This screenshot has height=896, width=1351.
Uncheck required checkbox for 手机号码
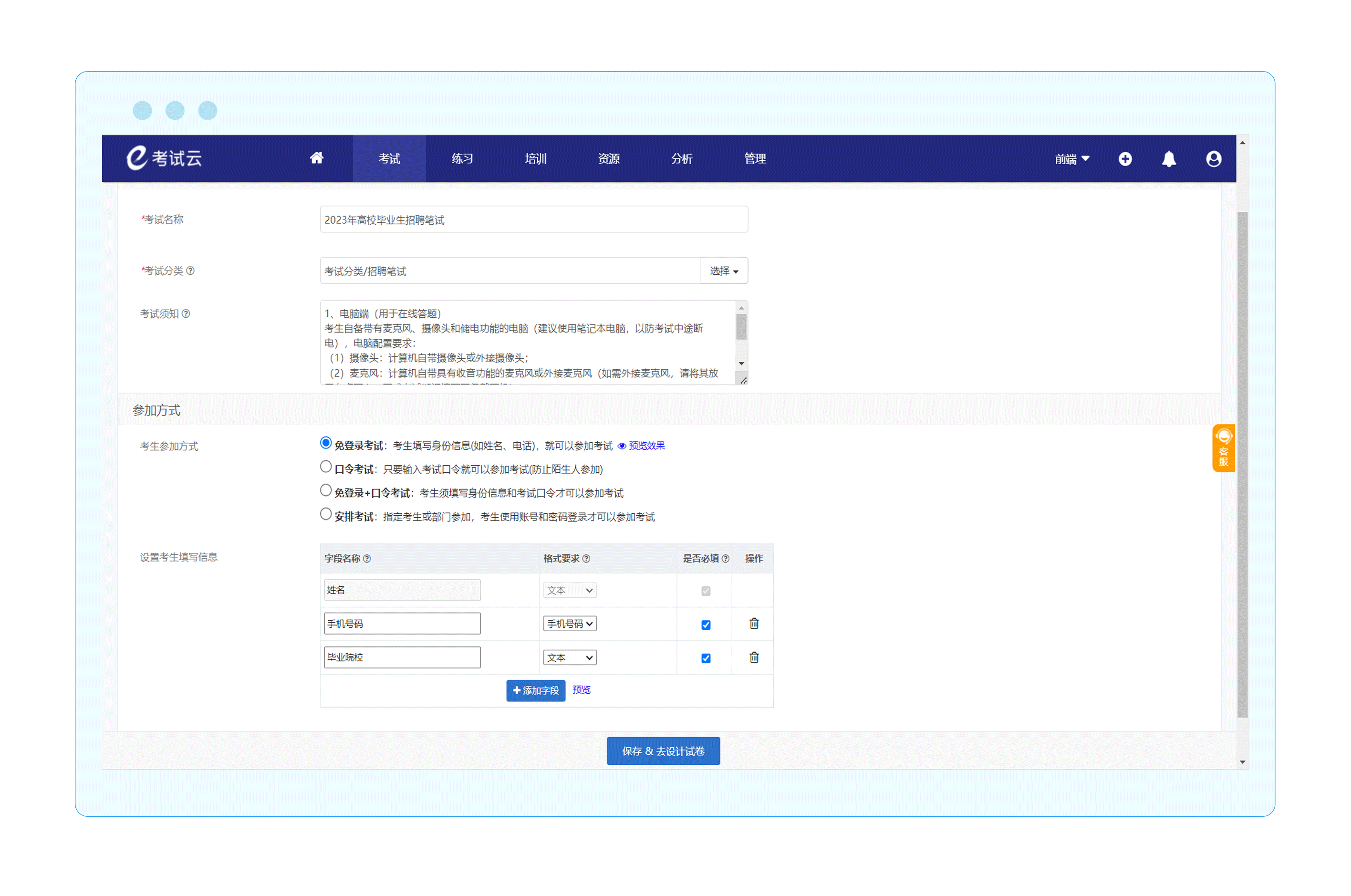point(706,625)
